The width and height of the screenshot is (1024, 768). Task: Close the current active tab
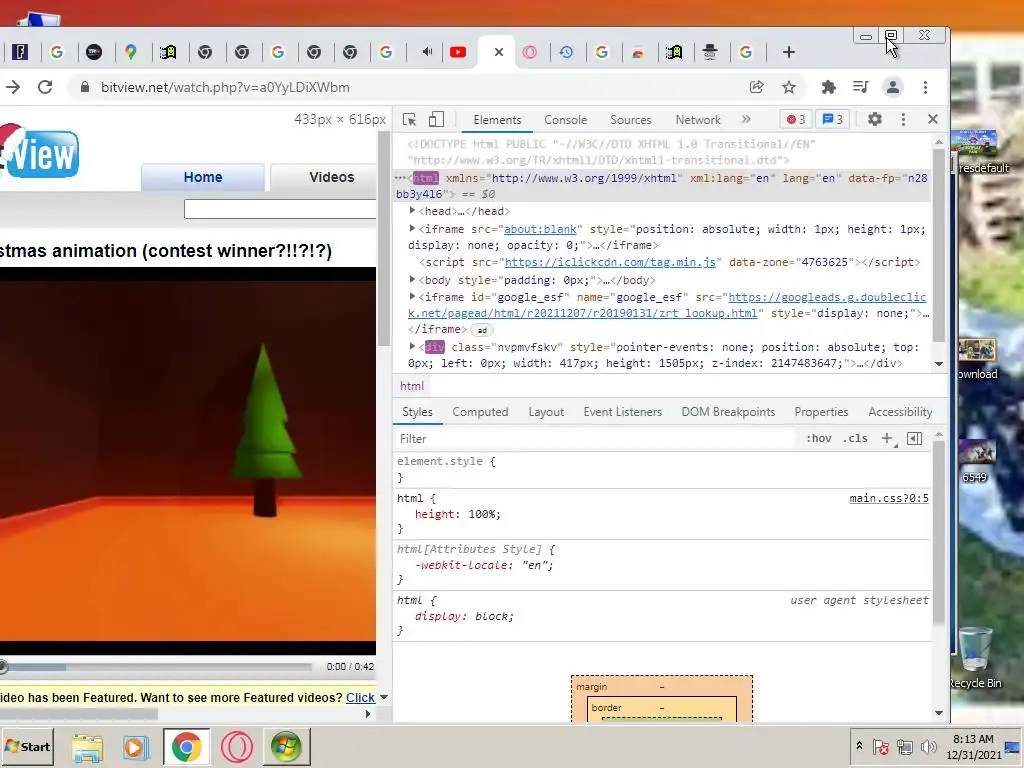coord(498,52)
